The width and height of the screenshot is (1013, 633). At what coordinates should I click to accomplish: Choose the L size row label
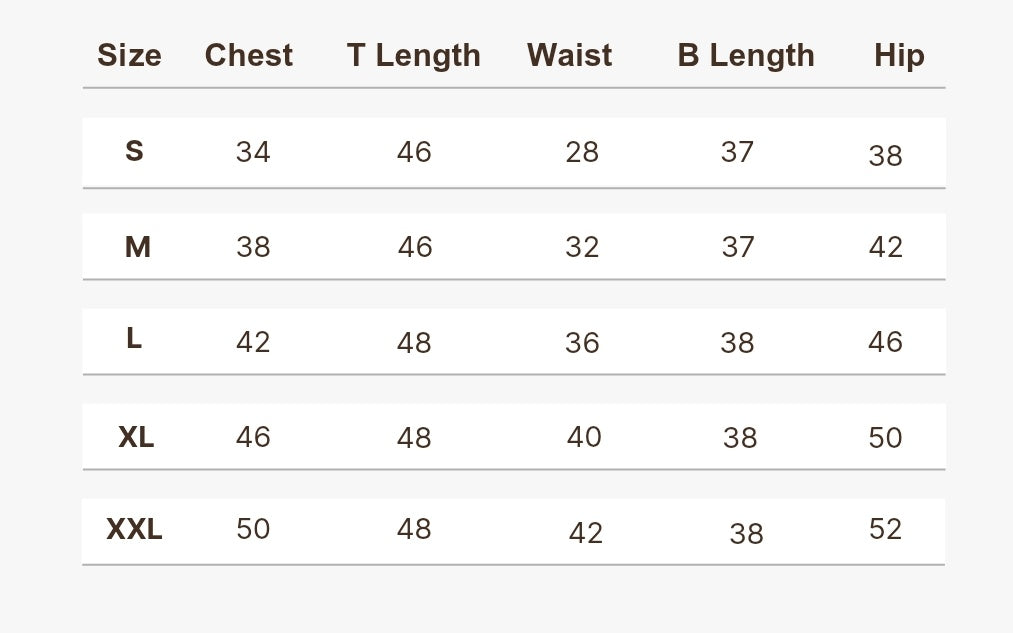point(134,338)
